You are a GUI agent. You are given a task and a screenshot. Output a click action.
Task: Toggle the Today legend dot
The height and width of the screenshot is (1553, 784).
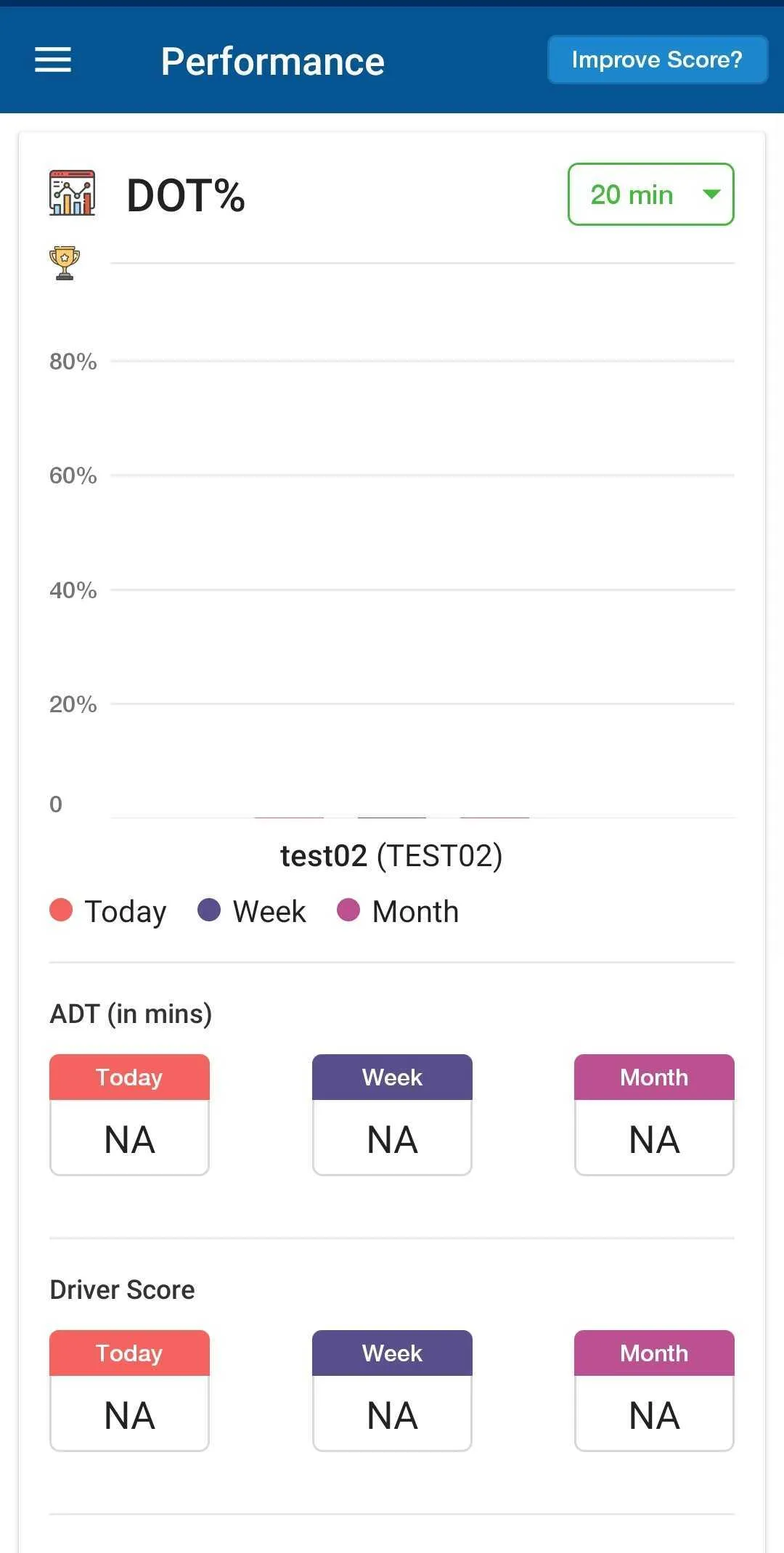point(61,910)
